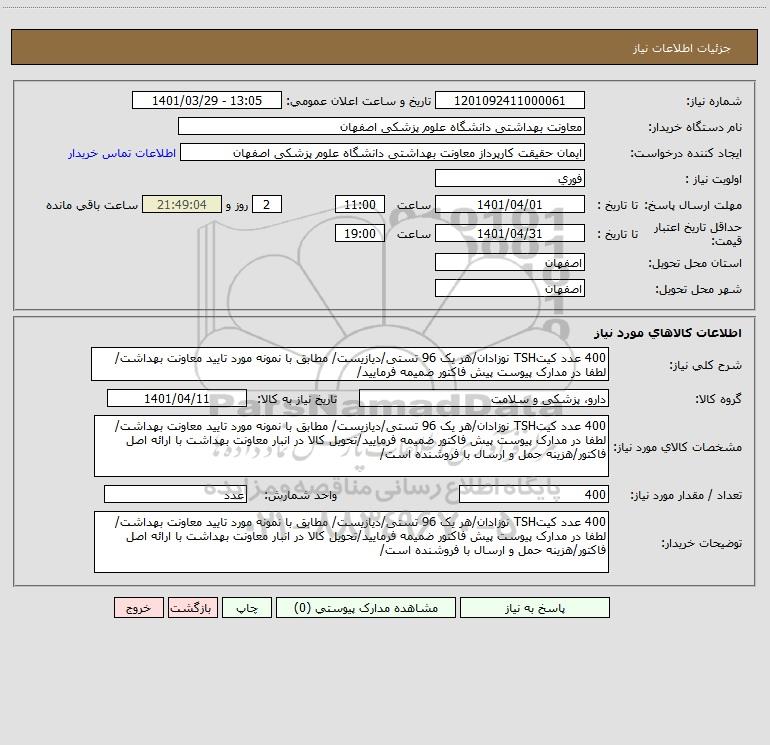This screenshot has height=745, width=770.
Task: Click the announcement date field 1401/03/29 - 13:05
Action: coord(207,100)
